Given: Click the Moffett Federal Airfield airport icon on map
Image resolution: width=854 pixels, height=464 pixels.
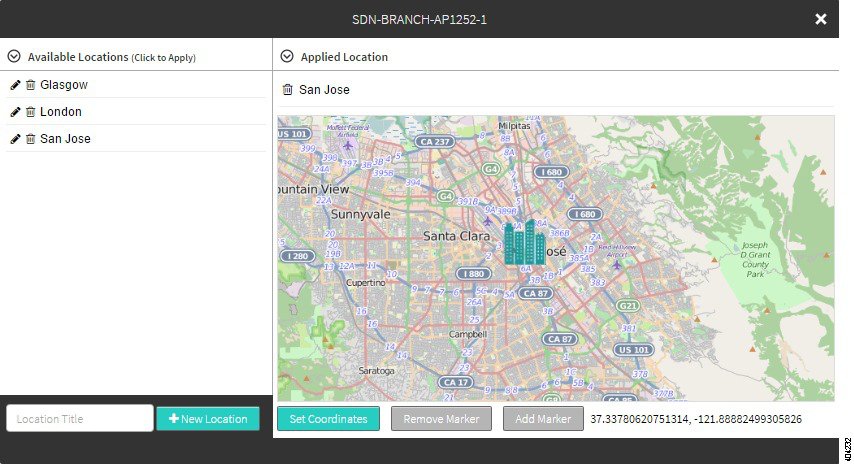Looking at the screenshot, I should [348, 146].
